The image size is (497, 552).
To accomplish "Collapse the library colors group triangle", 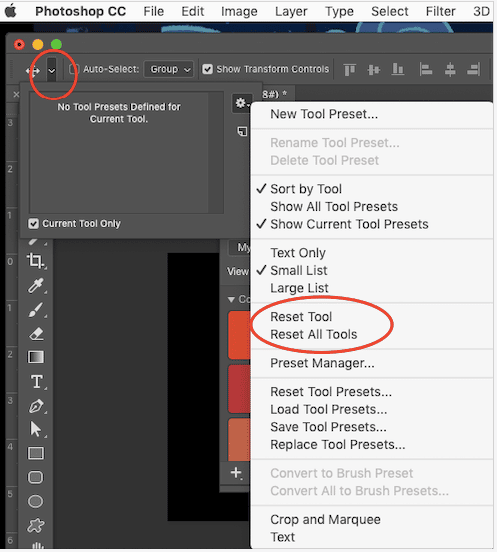I will [231, 299].
